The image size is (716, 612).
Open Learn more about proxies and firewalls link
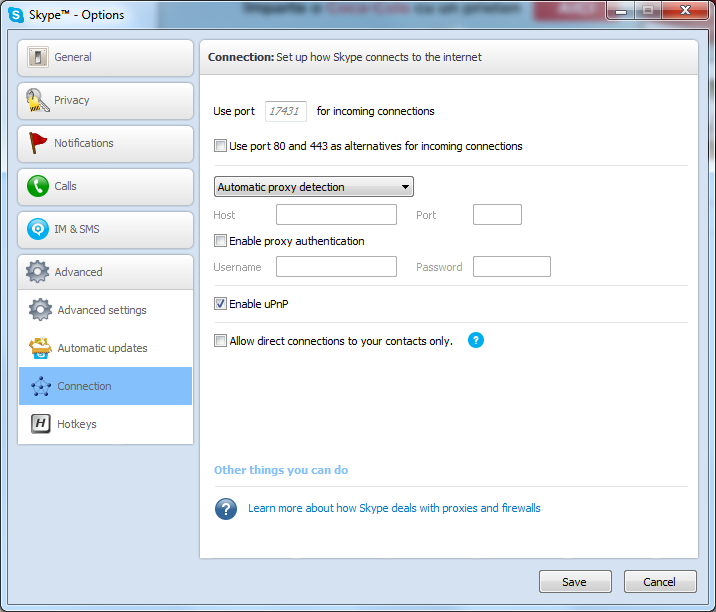pos(394,508)
